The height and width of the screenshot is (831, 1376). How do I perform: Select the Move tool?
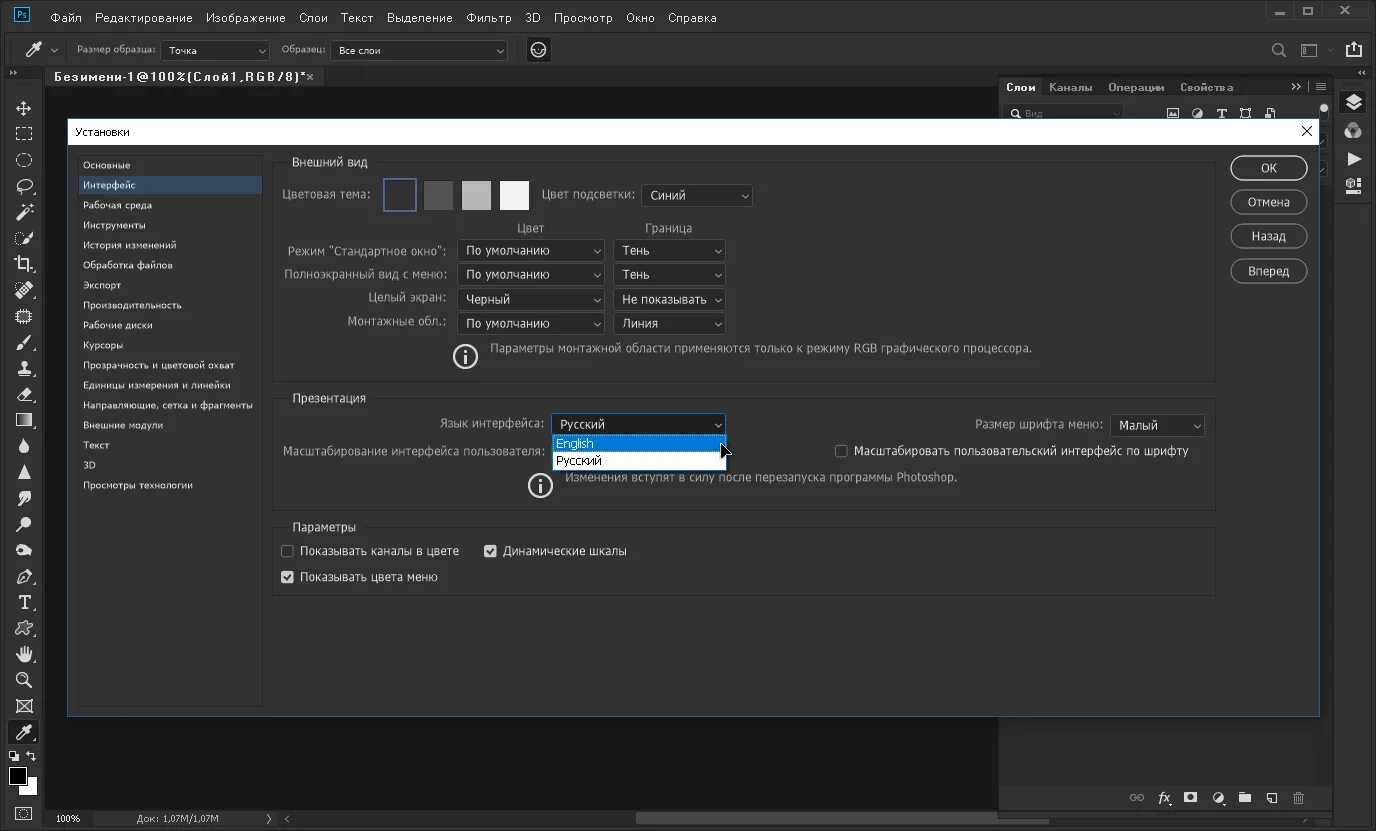click(24, 108)
